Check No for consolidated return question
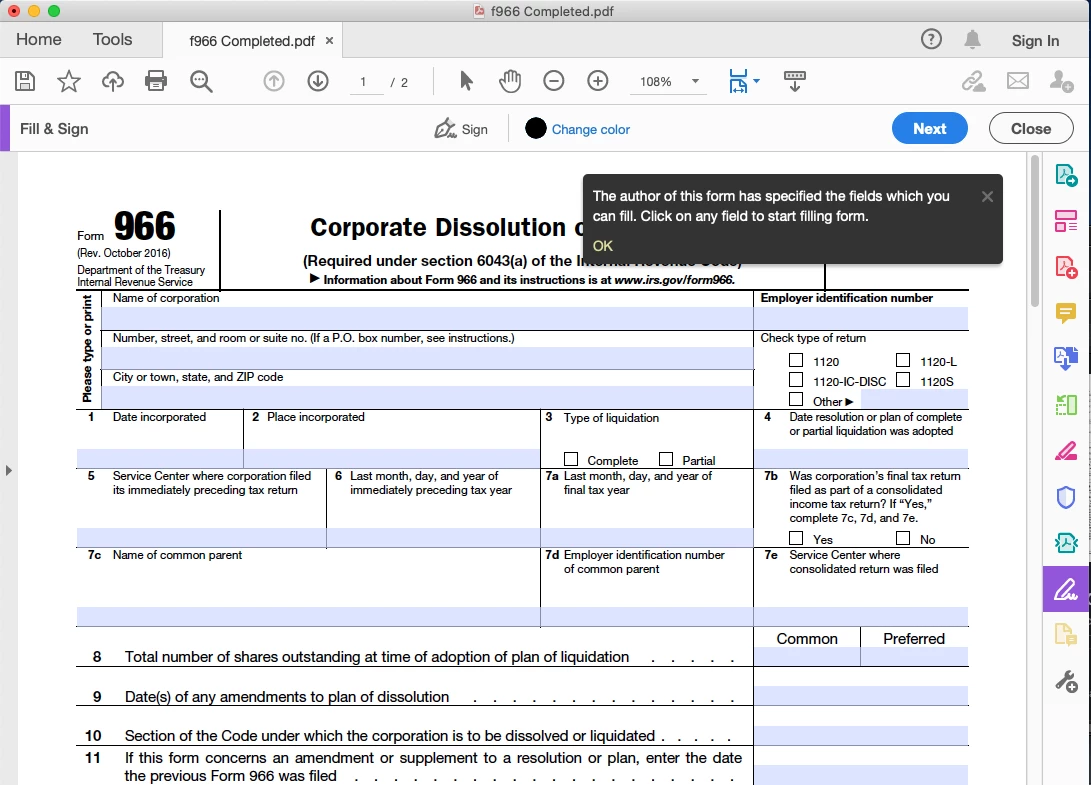 pyautogui.click(x=903, y=538)
